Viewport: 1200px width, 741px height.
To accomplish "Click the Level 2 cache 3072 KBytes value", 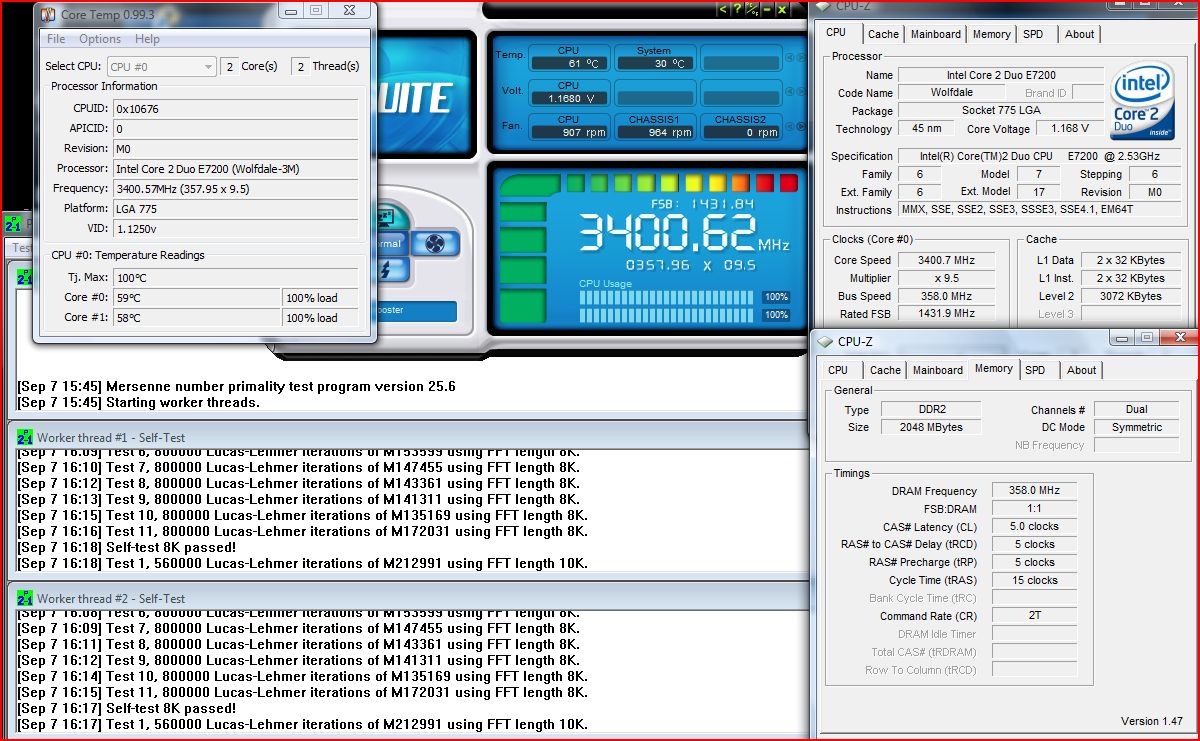I will (x=1129, y=296).
